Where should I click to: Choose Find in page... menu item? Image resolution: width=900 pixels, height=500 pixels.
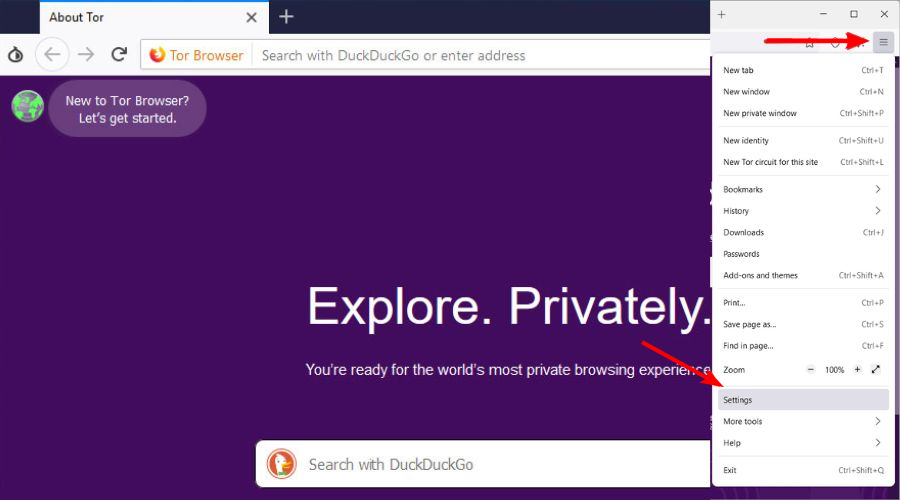[803, 346]
